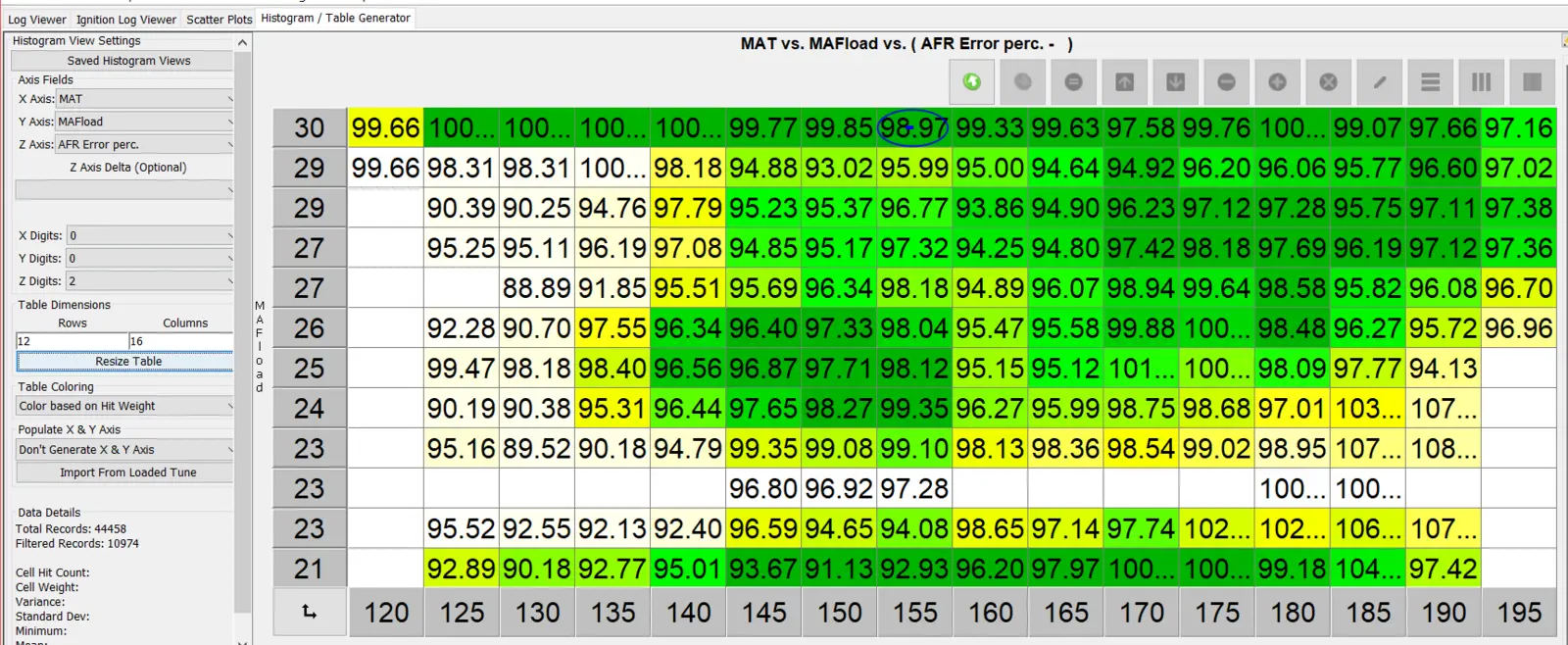Image resolution: width=1568 pixels, height=645 pixels.
Task: Click the up-arrow box toolbar icon
Action: (x=1125, y=82)
